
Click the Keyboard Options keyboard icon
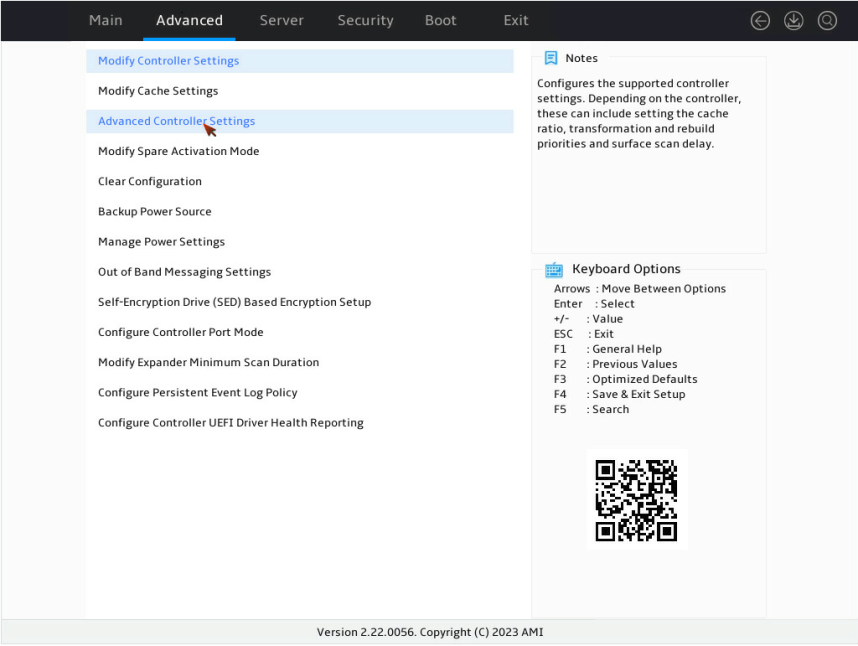[554, 270]
